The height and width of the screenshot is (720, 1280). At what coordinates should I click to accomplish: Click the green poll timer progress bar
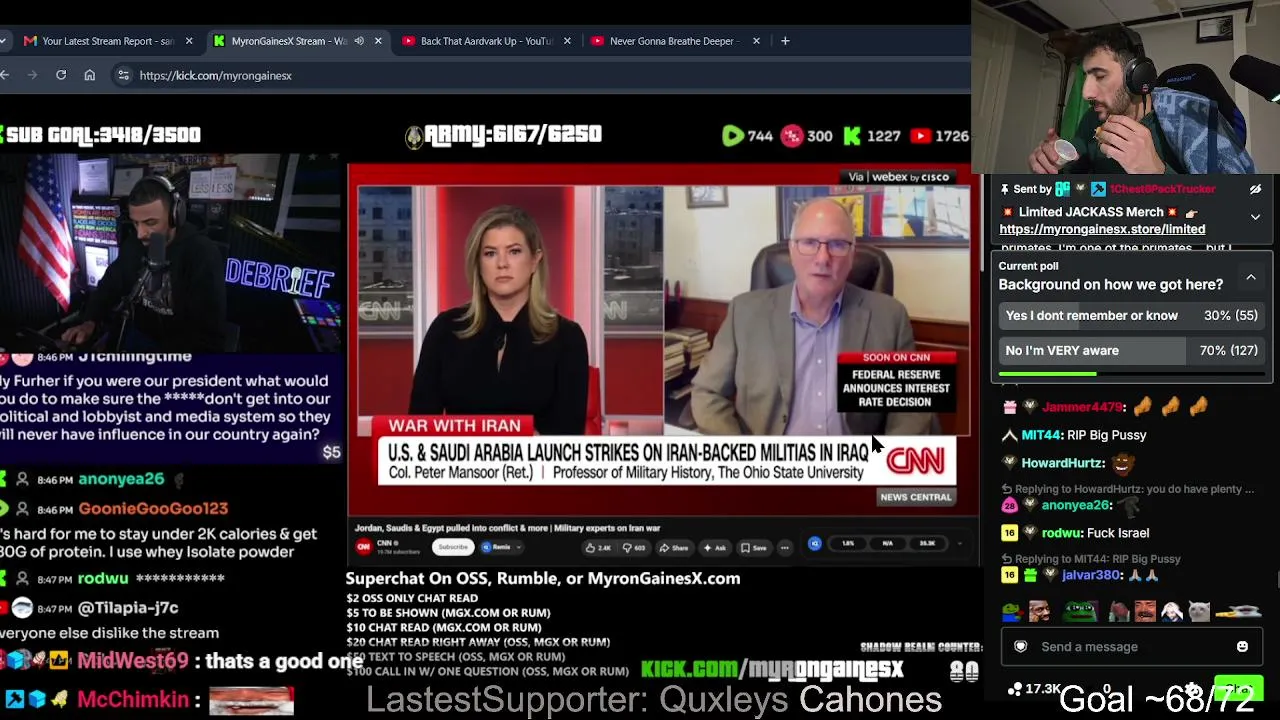[x=1132, y=374]
